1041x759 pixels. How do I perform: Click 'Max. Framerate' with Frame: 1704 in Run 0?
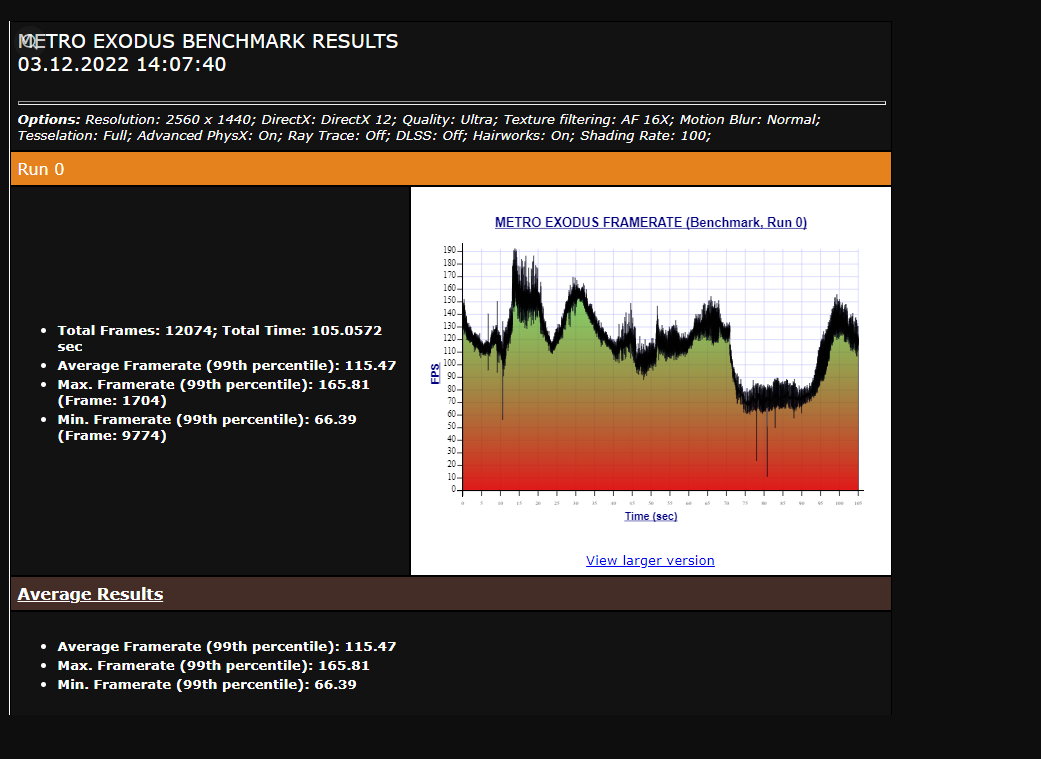(213, 392)
